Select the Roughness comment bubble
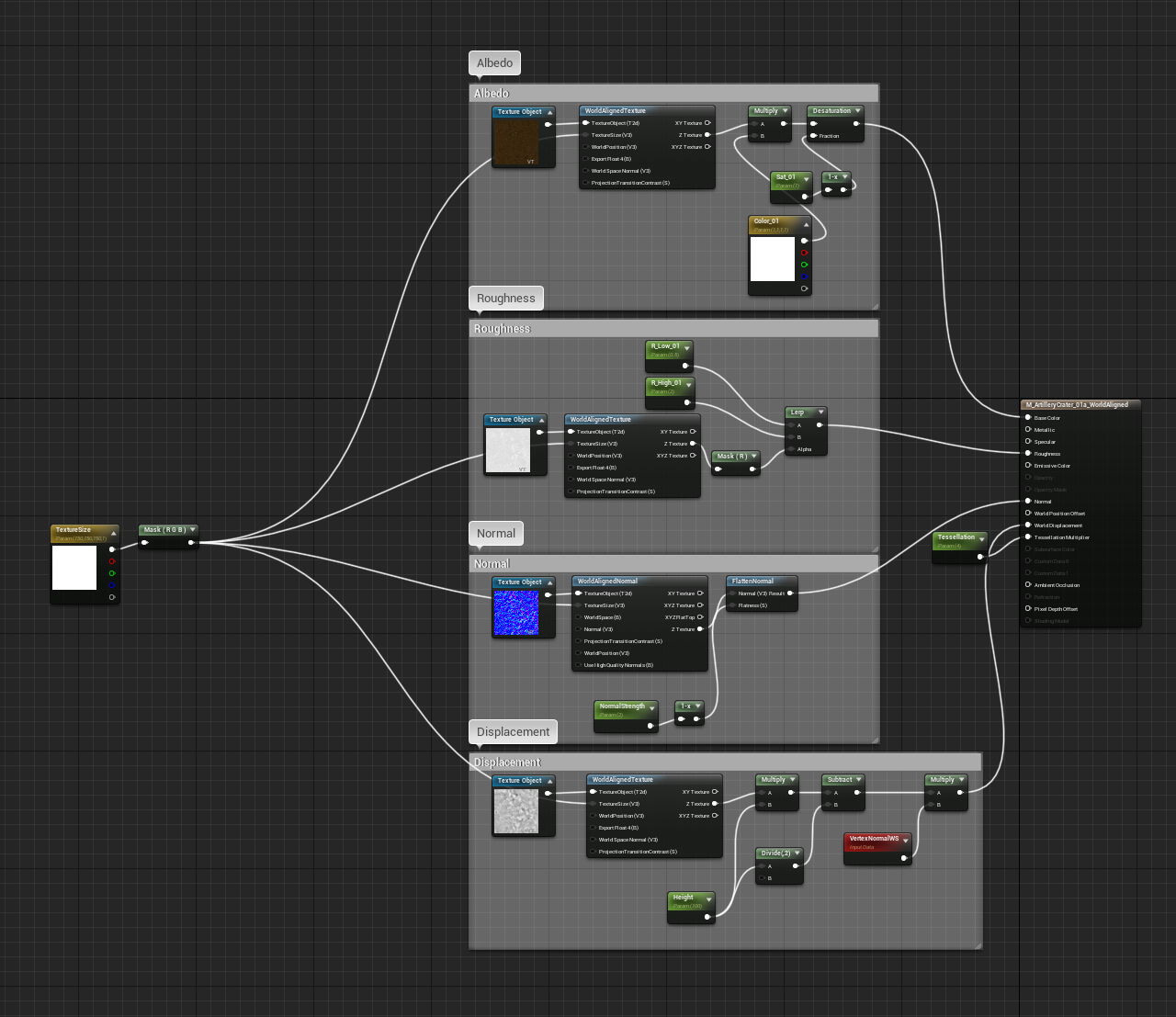The width and height of the screenshot is (1176, 1017). coord(505,298)
